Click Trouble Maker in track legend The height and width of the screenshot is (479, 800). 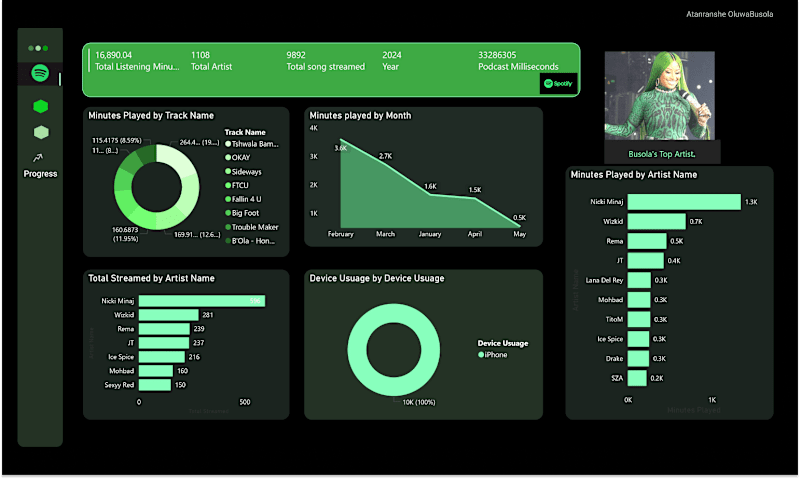click(x=252, y=227)
